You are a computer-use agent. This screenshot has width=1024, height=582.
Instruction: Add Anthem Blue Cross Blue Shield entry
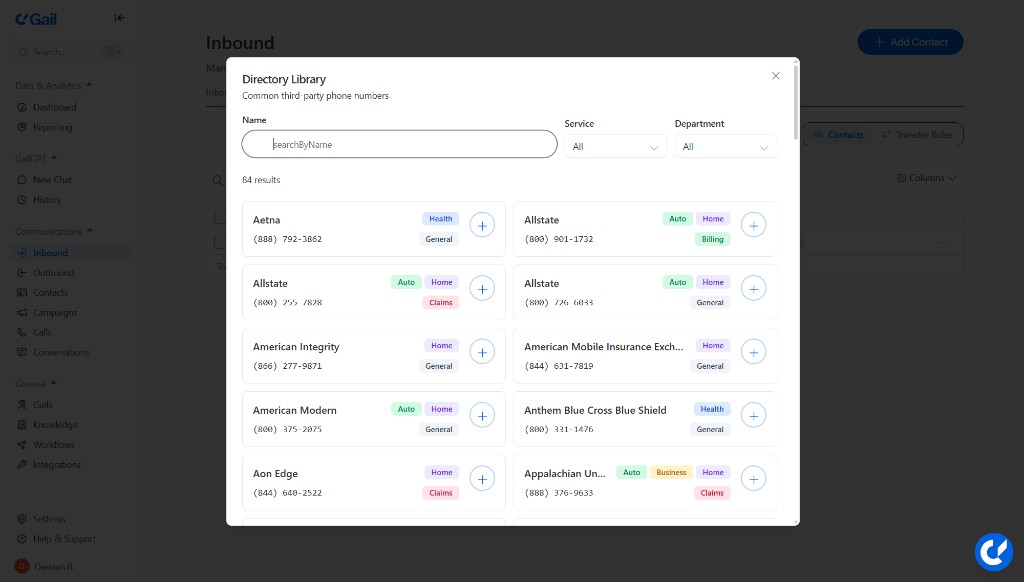click(753, 415)
